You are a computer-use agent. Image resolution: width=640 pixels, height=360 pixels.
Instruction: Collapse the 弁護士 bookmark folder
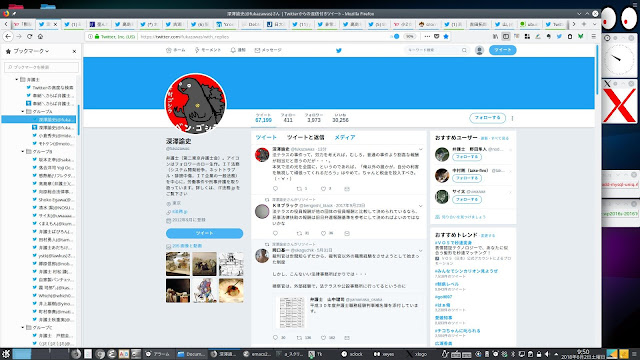[17, 79]
